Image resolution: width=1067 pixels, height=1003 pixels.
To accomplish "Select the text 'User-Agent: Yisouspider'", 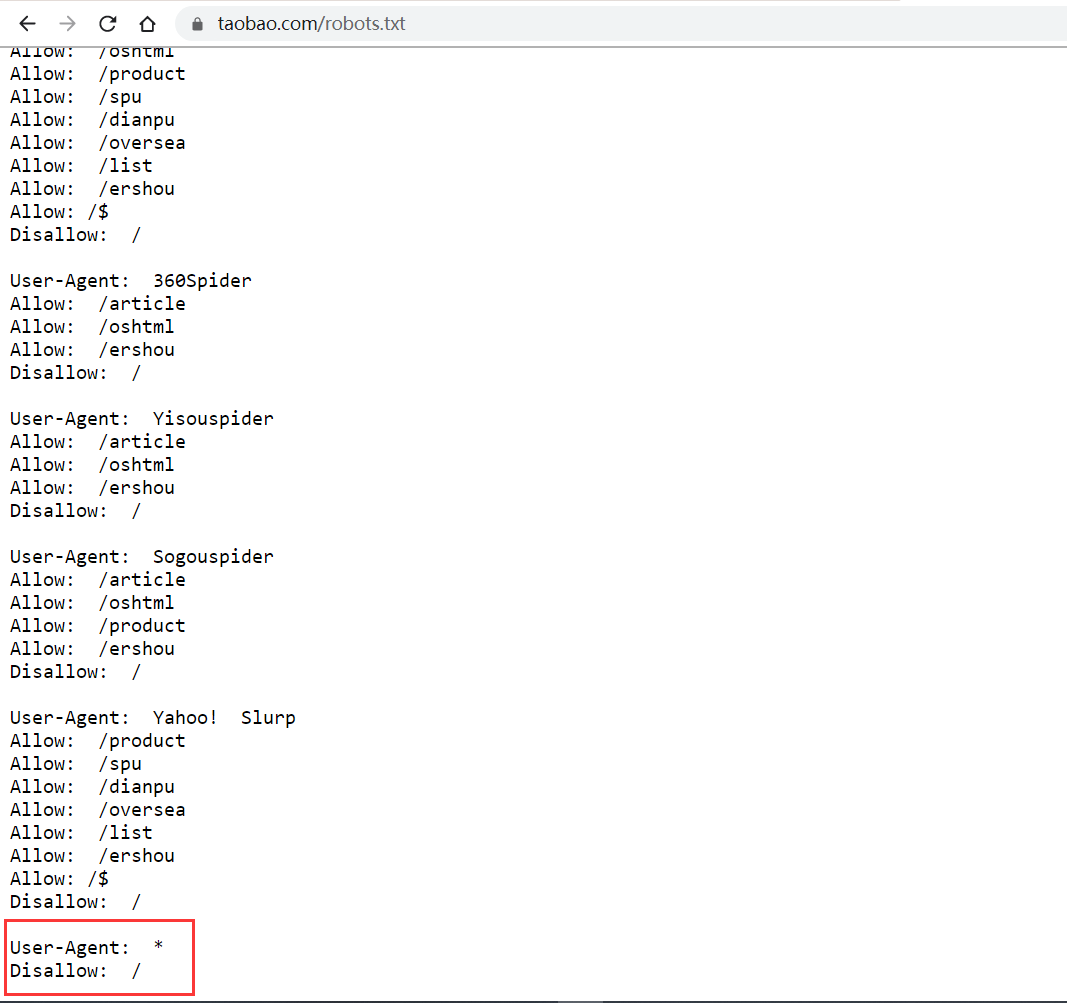I will coord(142,418).
